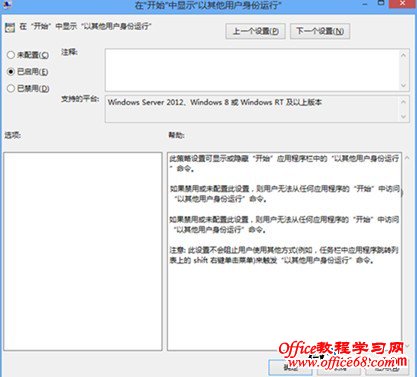Click inside the 注释 comment text box

point(252,70)
